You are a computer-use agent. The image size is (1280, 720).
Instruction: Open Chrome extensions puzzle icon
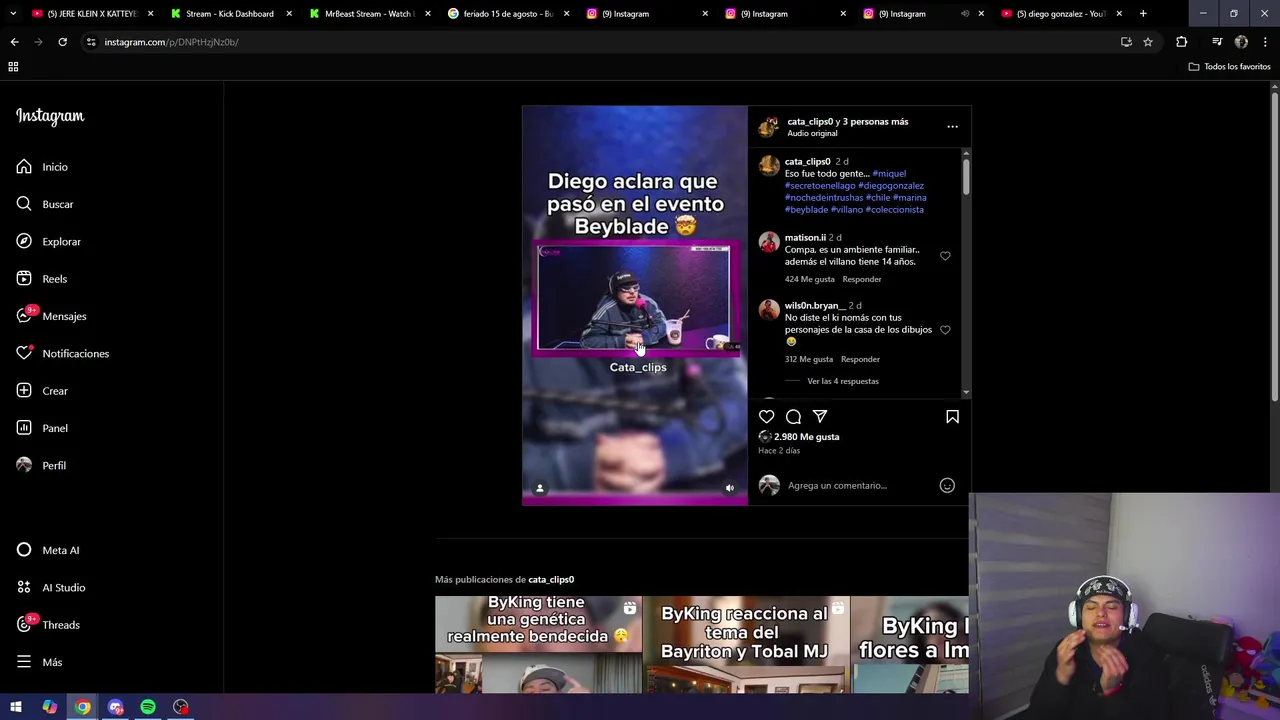point(1181,42)
